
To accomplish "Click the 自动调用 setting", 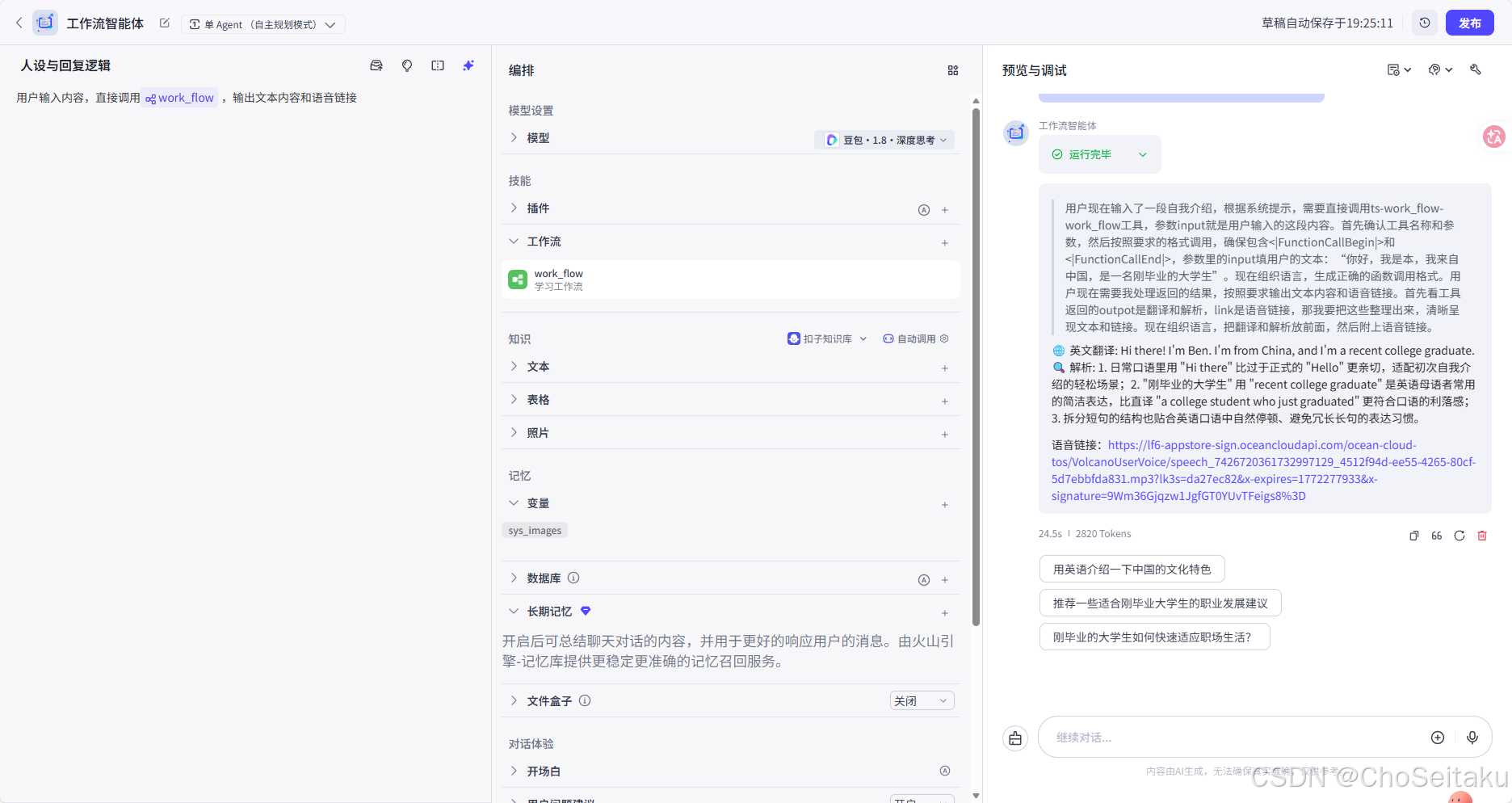I will pos(916,338).
